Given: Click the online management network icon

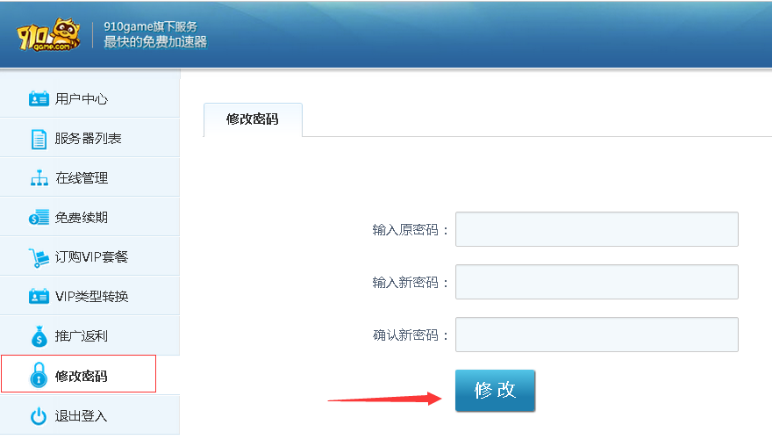Looking at the screenshot, I should click(39, 179).
